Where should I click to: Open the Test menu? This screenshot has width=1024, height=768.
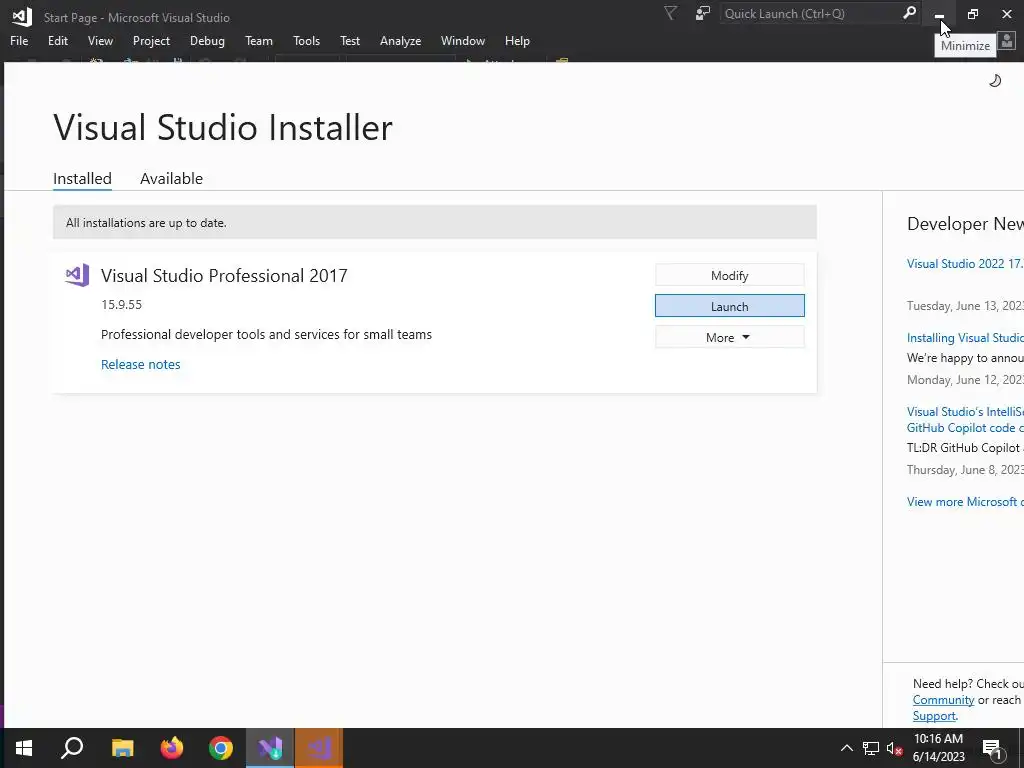[349, 40]
